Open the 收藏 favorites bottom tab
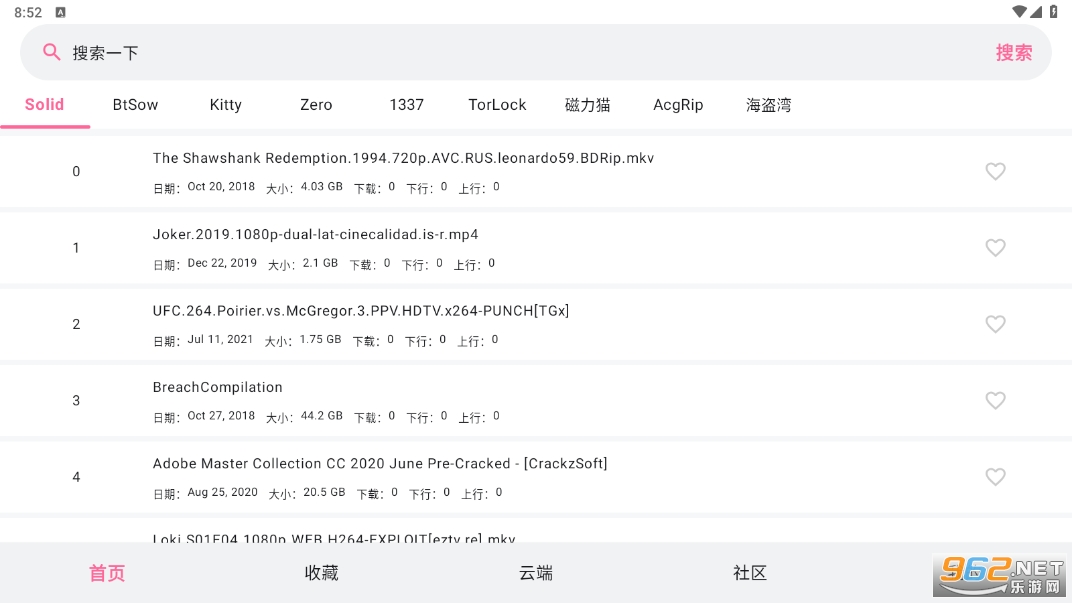 [x=321, y=573]
